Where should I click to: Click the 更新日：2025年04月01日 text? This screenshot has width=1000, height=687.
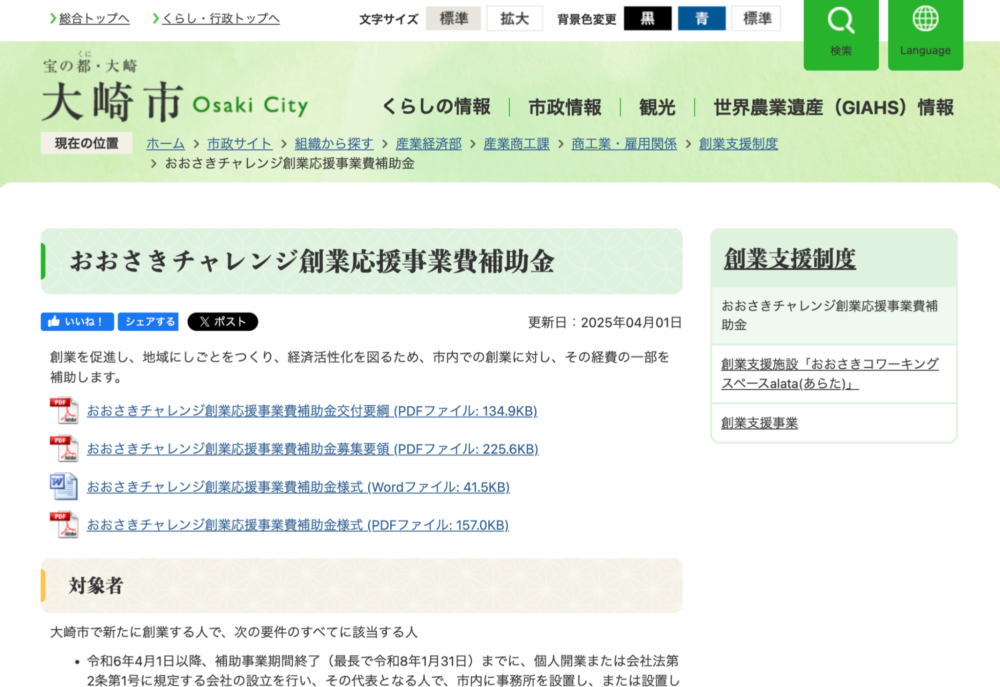[605, 322]
